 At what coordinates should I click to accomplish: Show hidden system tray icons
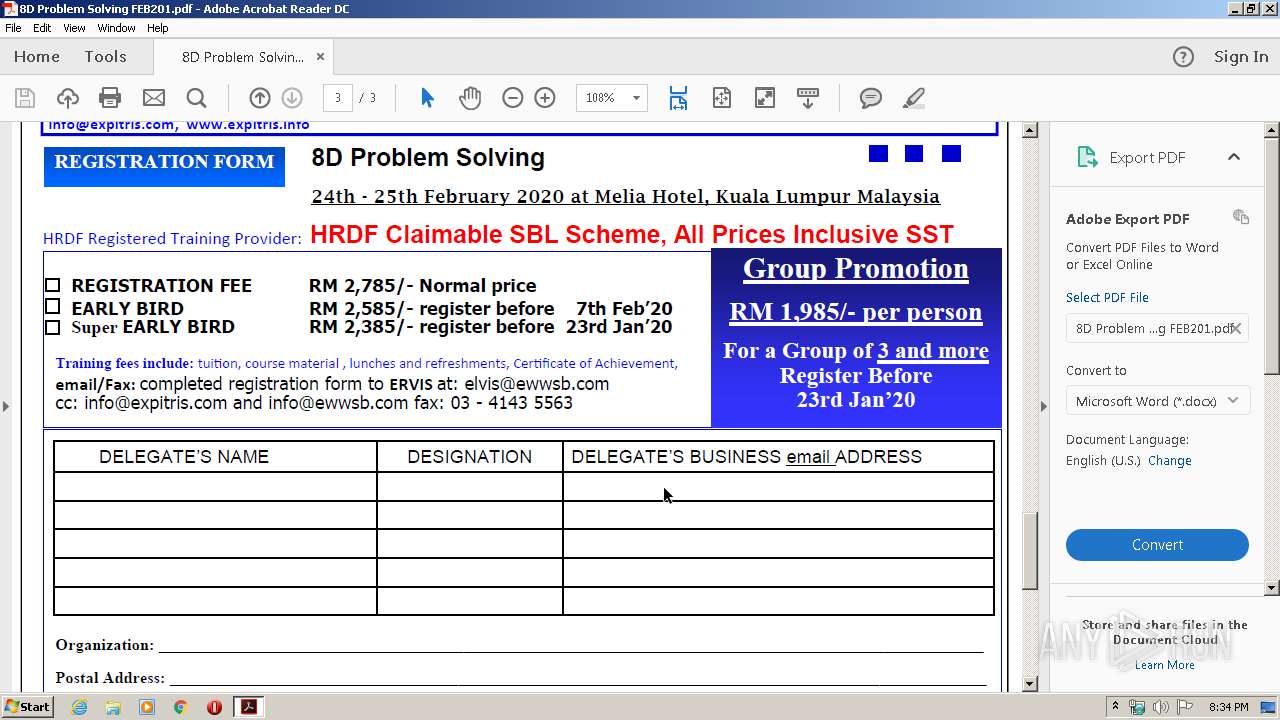click(1115, 707)
